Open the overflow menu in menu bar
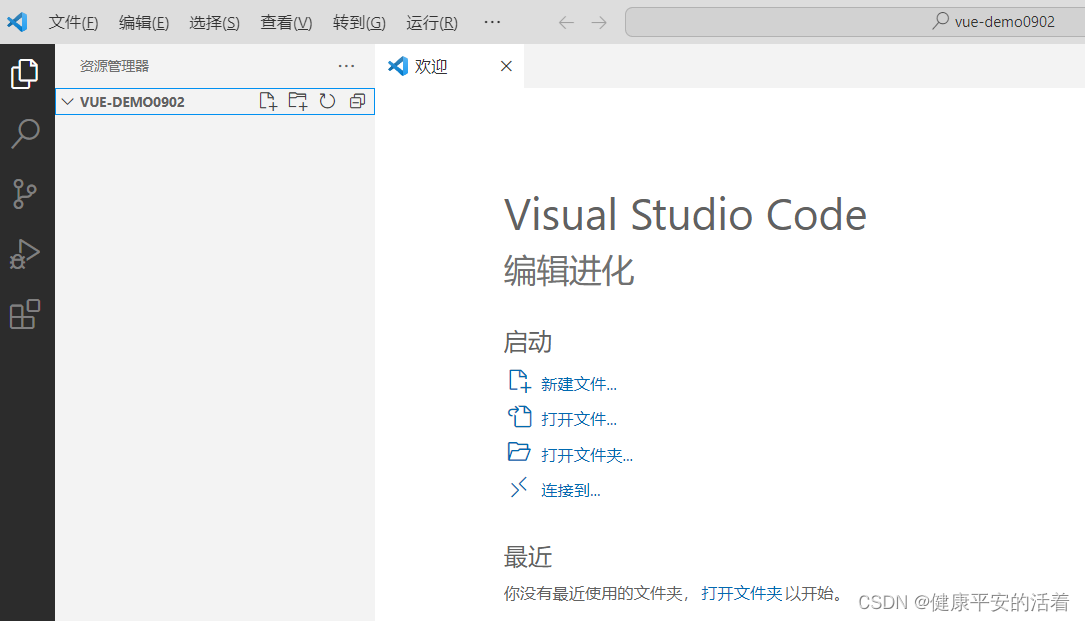The image size is (1085, 621). tap(491, 21)
